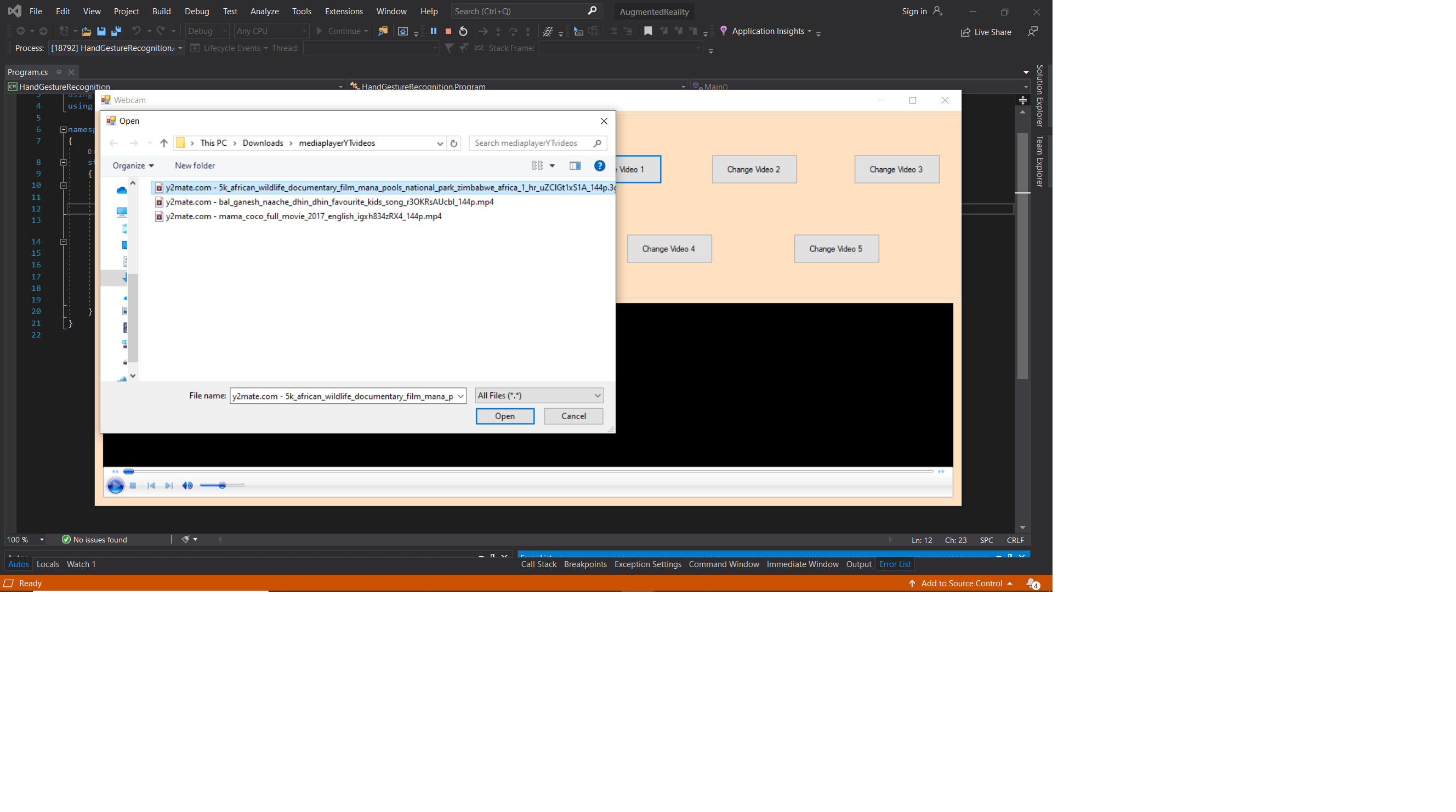
Task: Click the refresh folder path icon
Action: (x=453, y=143)
